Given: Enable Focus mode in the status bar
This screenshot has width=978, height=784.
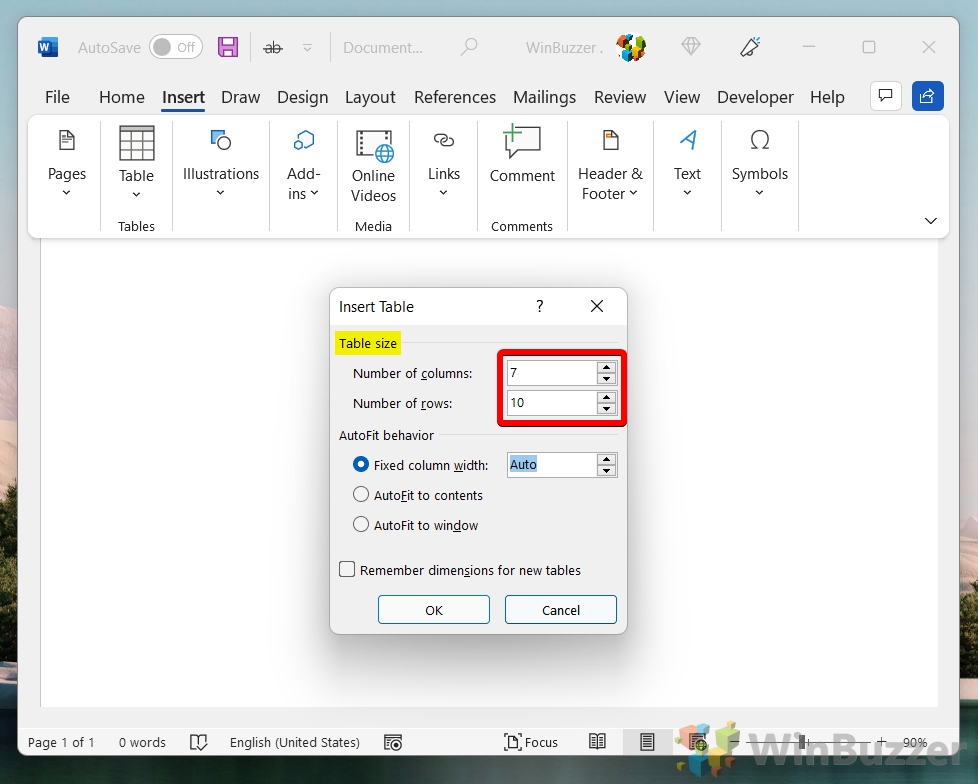Looking at the screenshot, I should tap(531, 742).
